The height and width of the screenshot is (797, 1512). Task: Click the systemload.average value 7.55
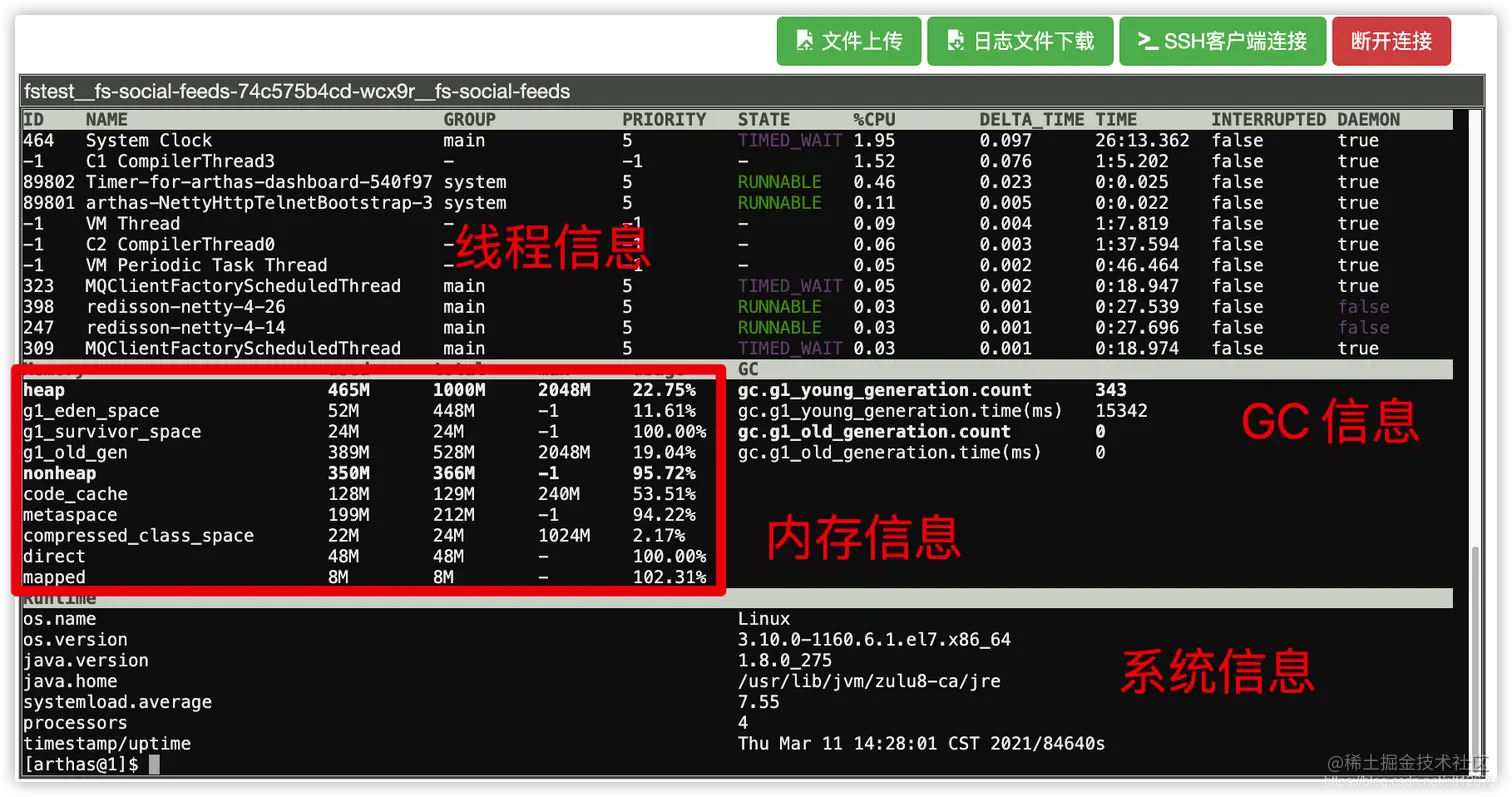click(x=759, y=703)
